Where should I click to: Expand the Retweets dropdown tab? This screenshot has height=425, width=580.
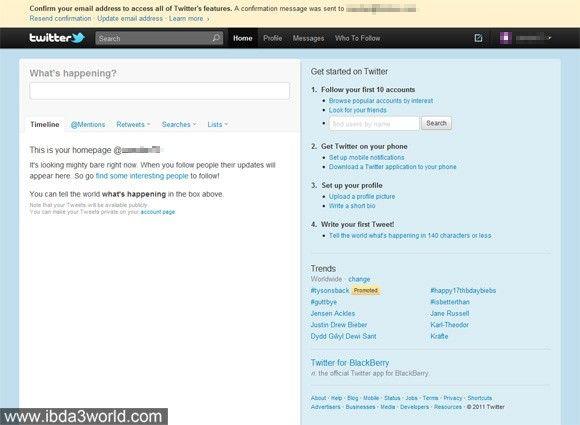133,125
